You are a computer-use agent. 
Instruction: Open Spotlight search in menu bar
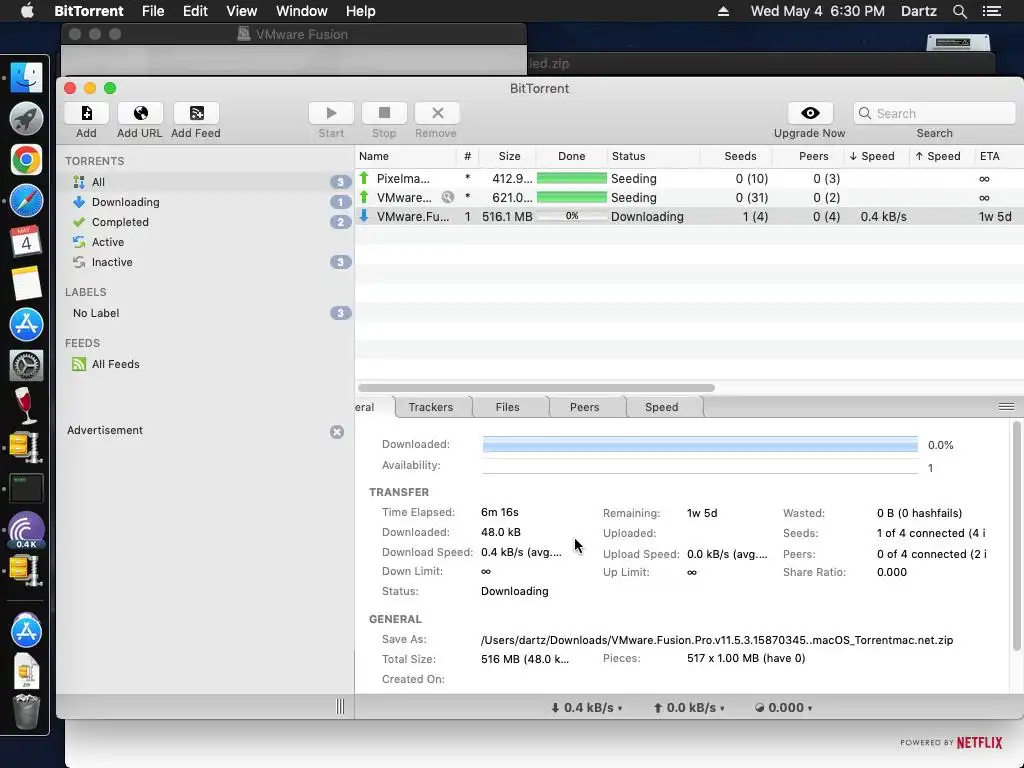pyautogui.click(x=959, y=11)
